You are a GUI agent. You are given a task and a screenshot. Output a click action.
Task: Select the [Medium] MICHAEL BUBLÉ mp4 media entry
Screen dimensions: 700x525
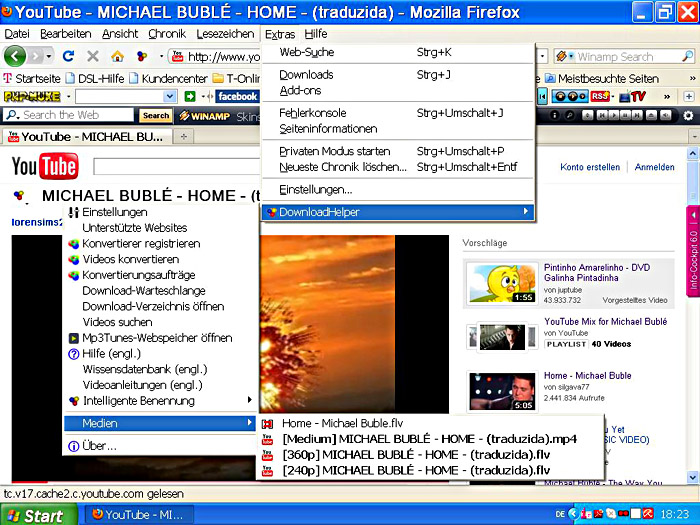tap(429, 439)
